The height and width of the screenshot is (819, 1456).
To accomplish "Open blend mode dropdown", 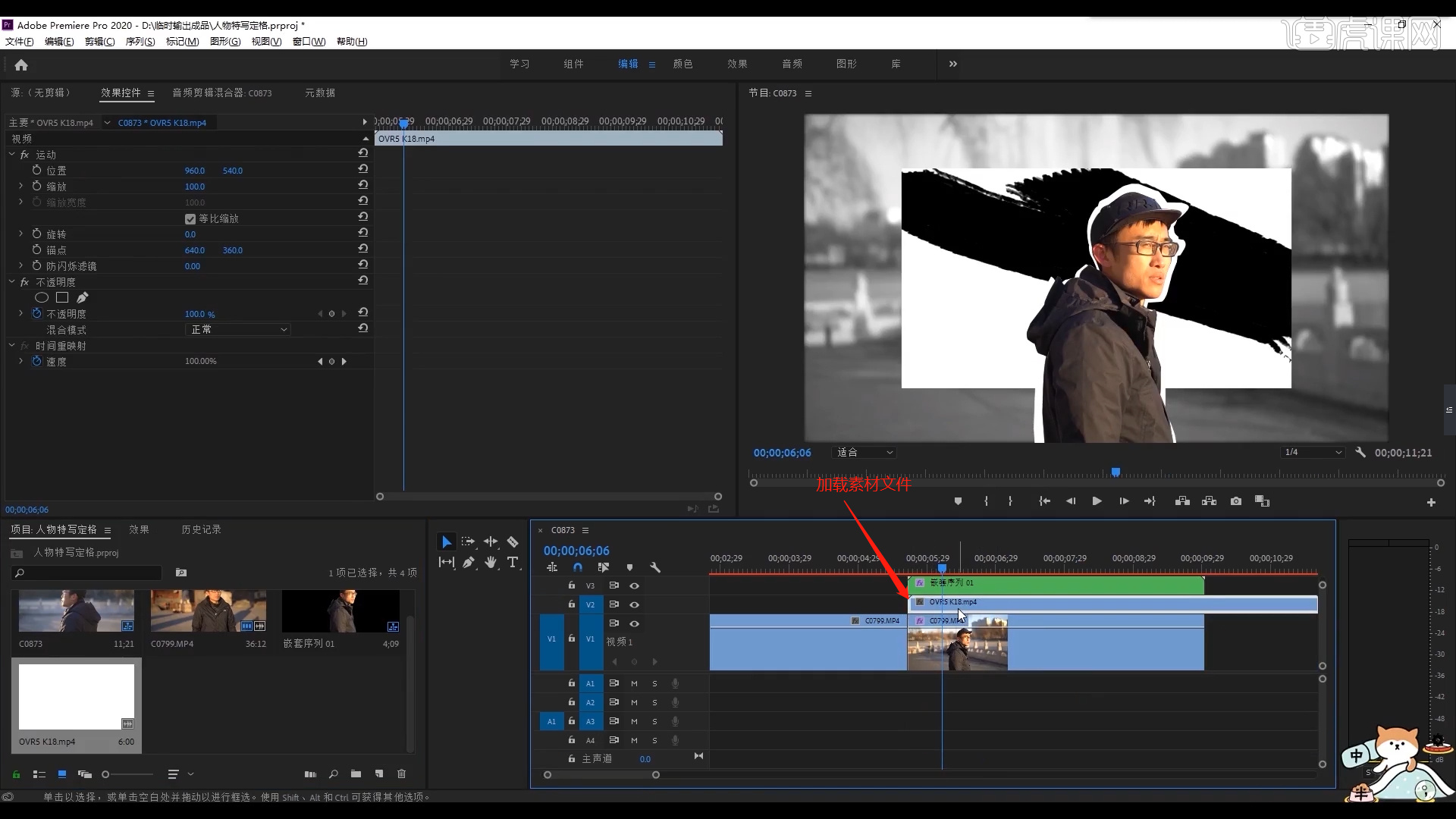I will [237, 329].
